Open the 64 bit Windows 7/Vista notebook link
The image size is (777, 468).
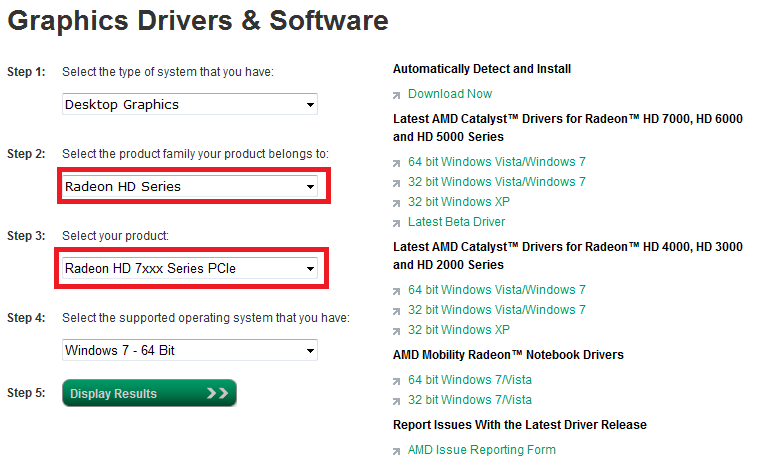tap(470, 380)
